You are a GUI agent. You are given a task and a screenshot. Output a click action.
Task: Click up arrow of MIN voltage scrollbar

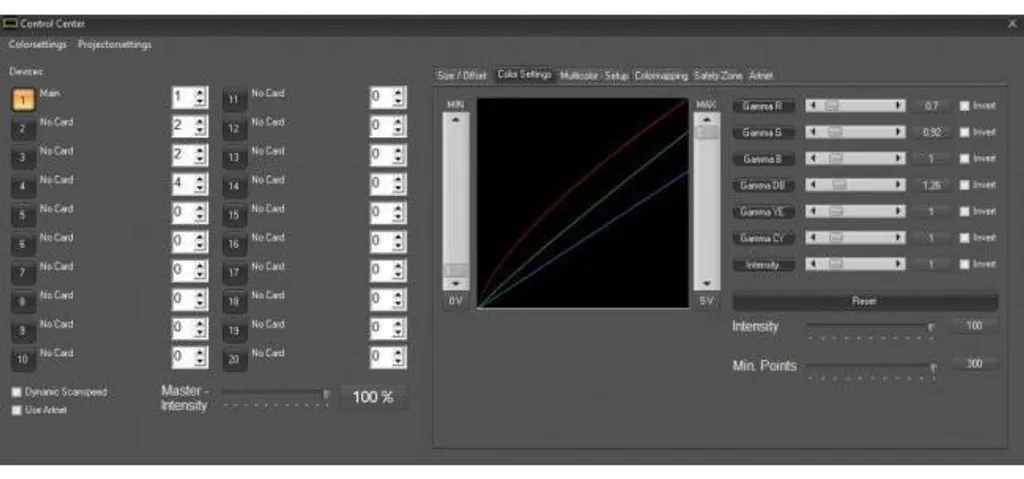pyautogui.click(x=456, y=120)
